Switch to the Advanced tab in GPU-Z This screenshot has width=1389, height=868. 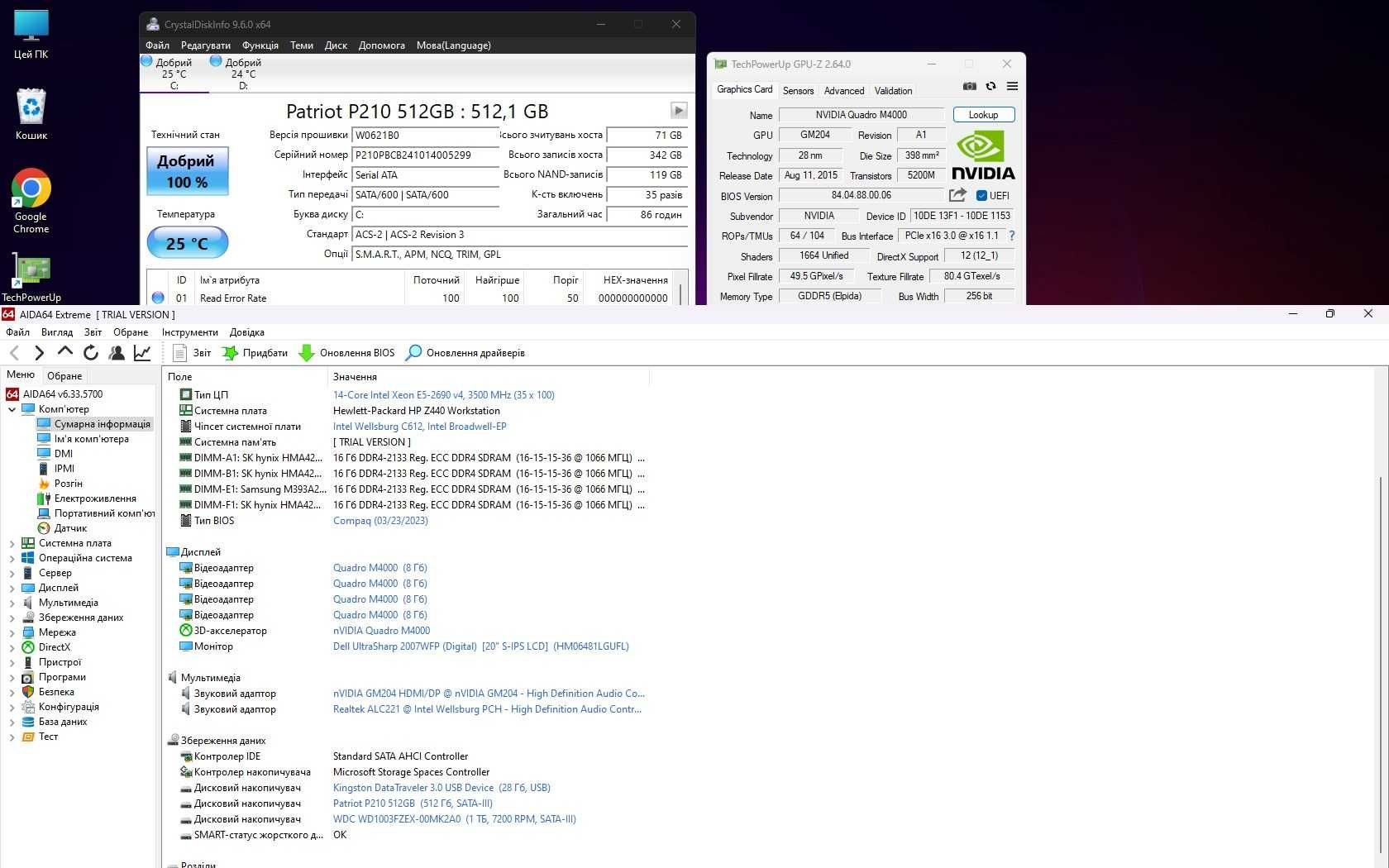pyautogui.click(x=844, y=91)
